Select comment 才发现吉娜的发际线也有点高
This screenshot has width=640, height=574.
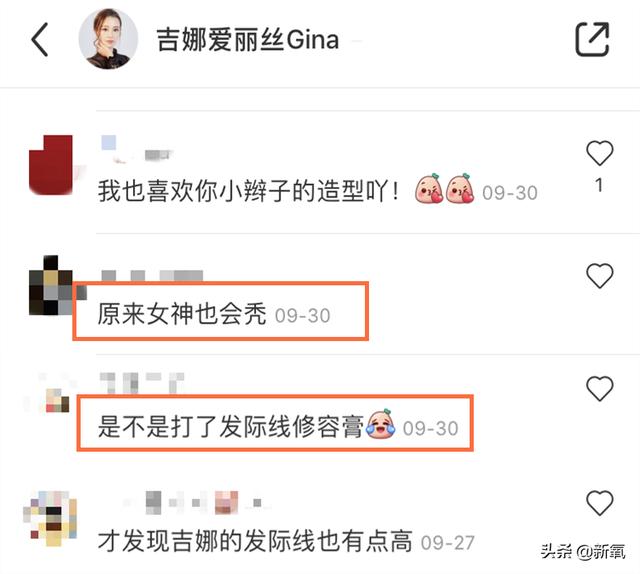click(x=255, y=541)
